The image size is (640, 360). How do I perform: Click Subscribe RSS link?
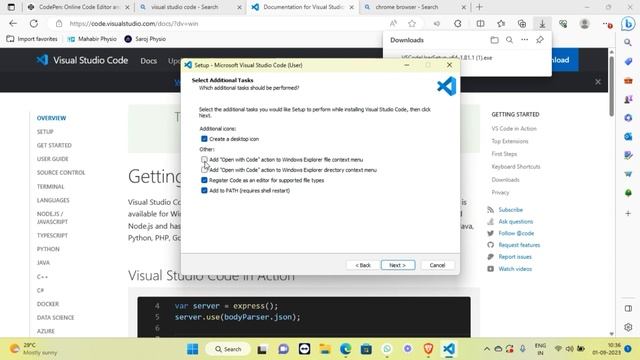(510, 209)
